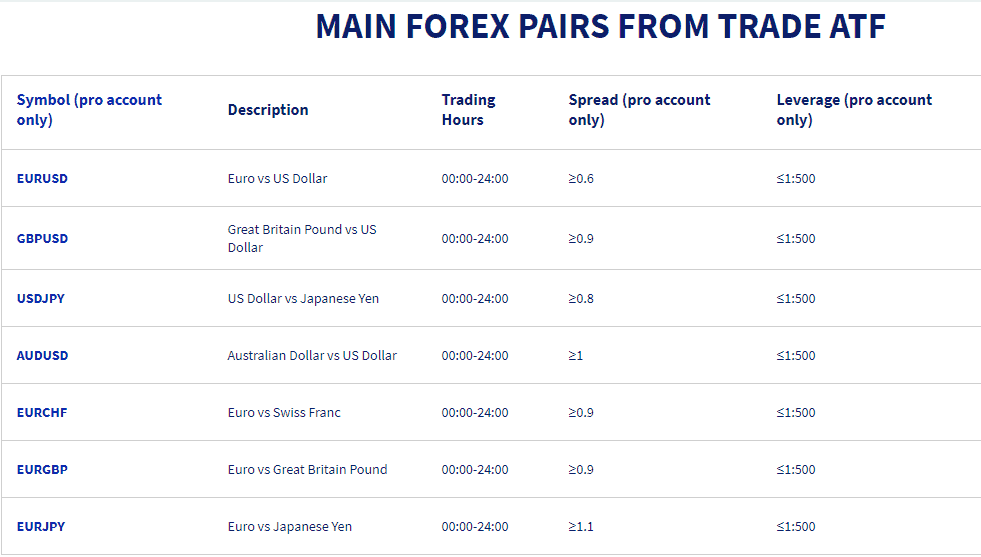Screen dimensions: 981x557
Task: Select the USDJPY symbol link
Action: point(41,299)
